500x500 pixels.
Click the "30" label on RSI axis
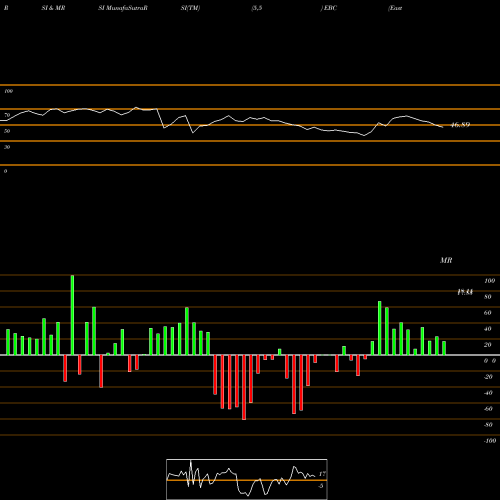tap(7, 147)
